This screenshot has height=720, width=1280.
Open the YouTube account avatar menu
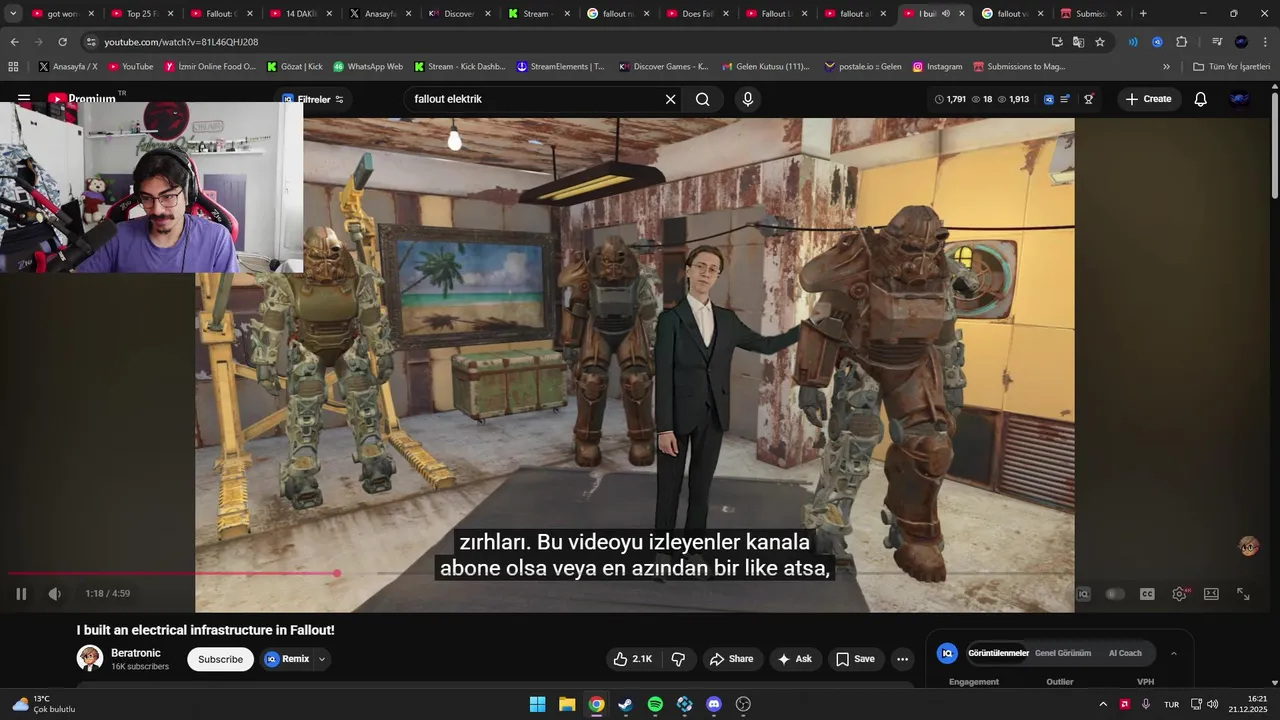point(1240,99)
